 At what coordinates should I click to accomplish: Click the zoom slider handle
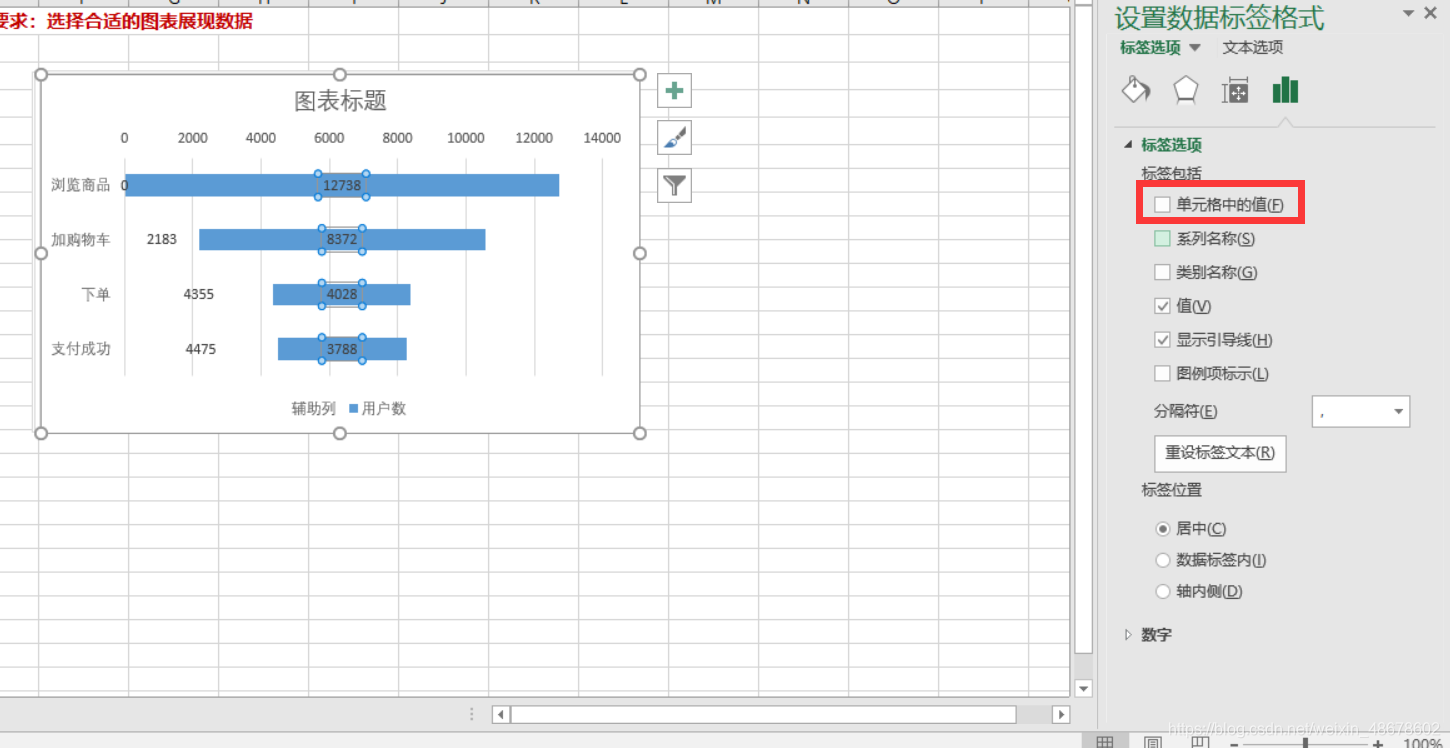click(1305, 743)
